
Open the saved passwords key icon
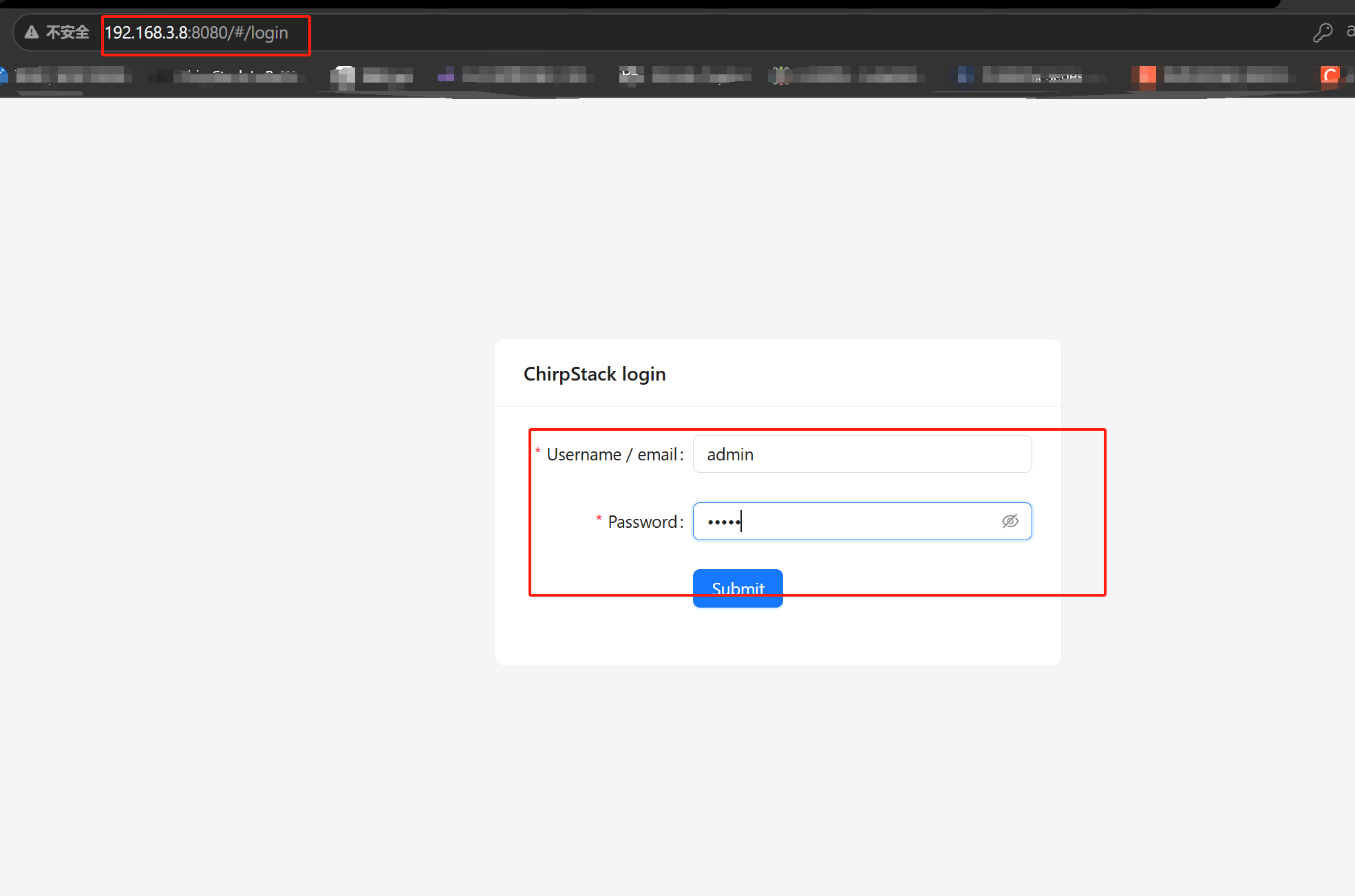[1323, 32]
